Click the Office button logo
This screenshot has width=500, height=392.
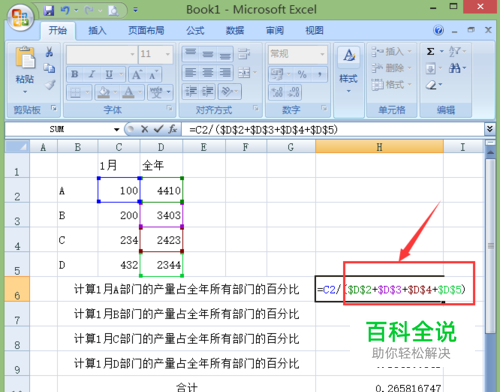[x=20, y=17]
